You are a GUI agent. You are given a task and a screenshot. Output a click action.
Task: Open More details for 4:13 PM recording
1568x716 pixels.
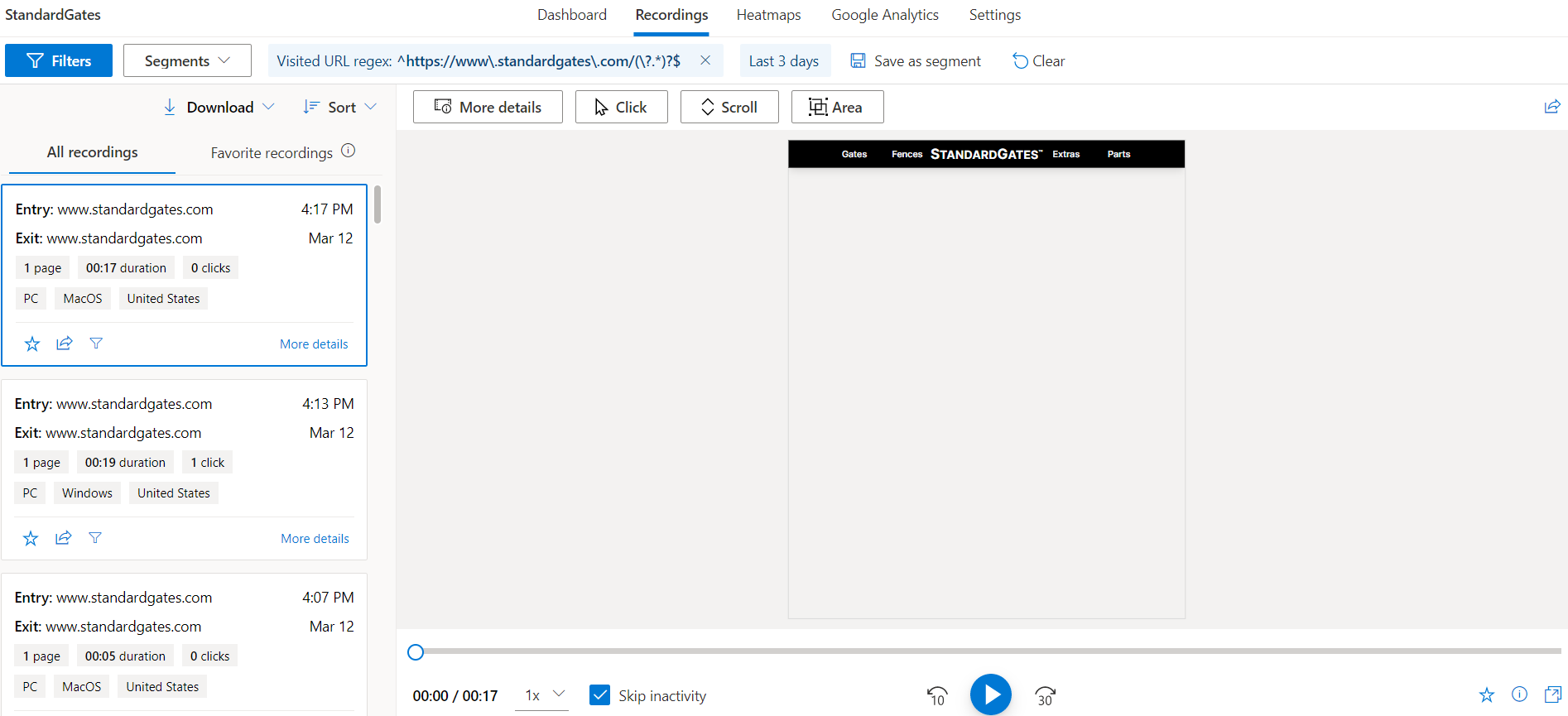315,539
